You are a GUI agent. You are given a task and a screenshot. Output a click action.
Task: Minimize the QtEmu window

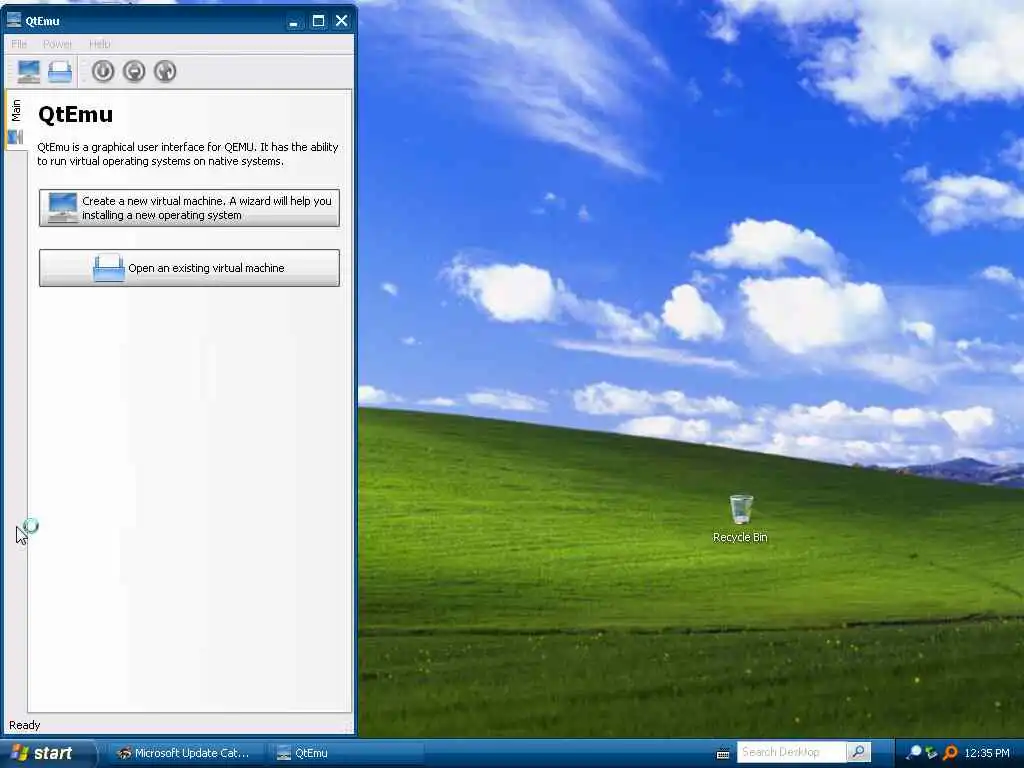tap(294, 21)
